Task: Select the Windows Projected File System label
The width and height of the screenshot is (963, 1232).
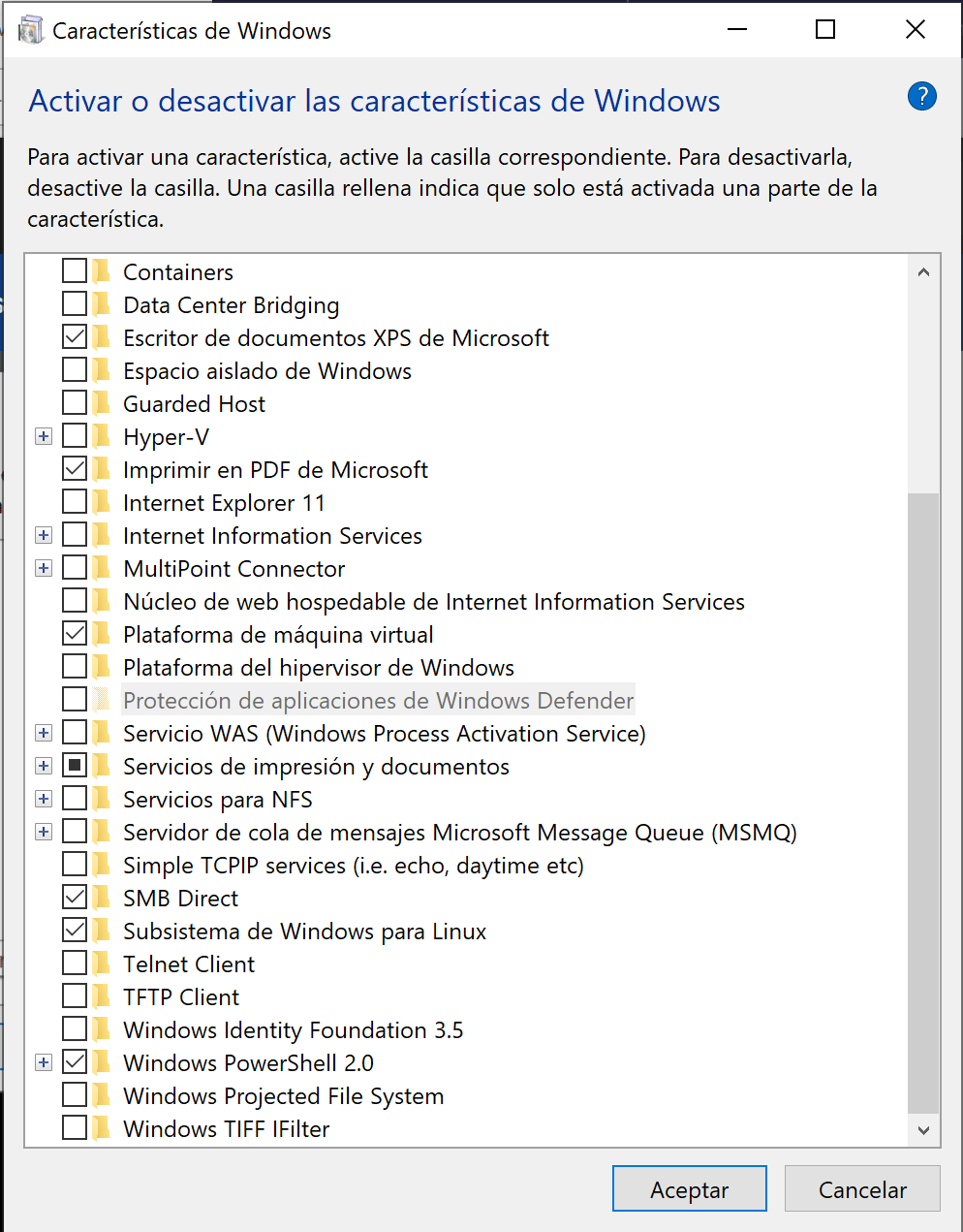Action: (284, 1095)
